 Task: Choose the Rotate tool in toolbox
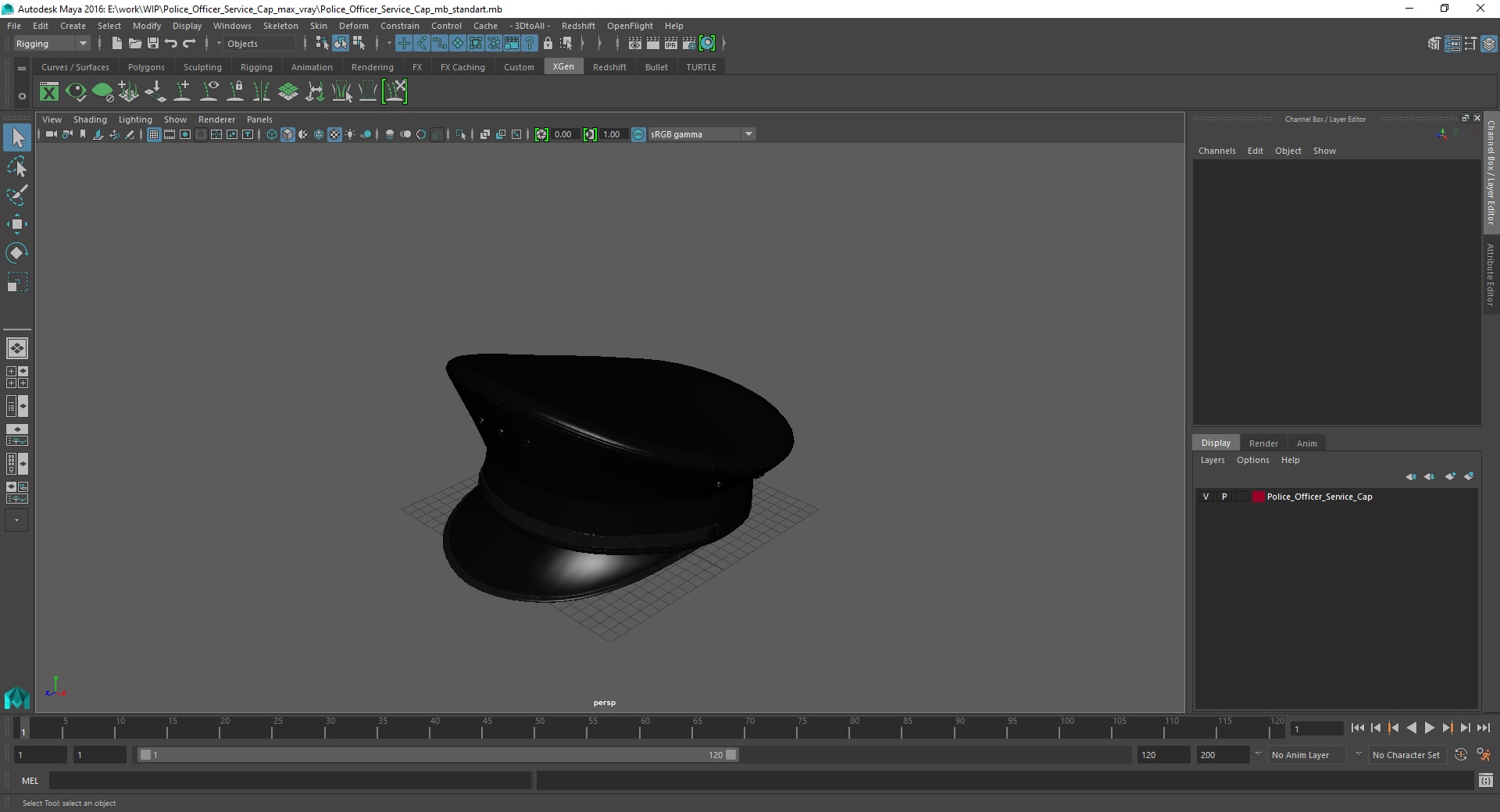[17, 253]
